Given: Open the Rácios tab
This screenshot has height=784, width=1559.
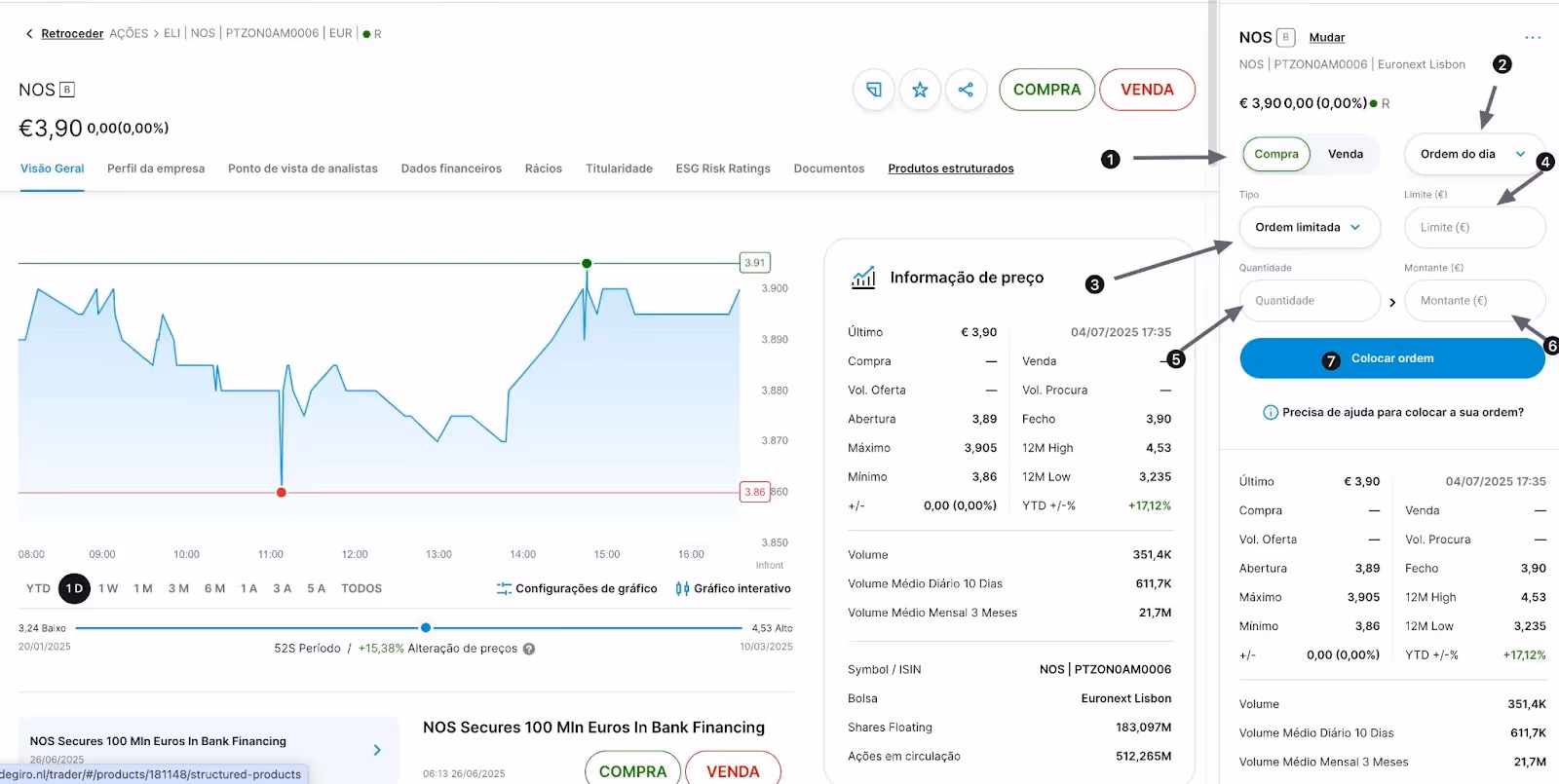Looking at the screenshot, I should pos(544,168).
